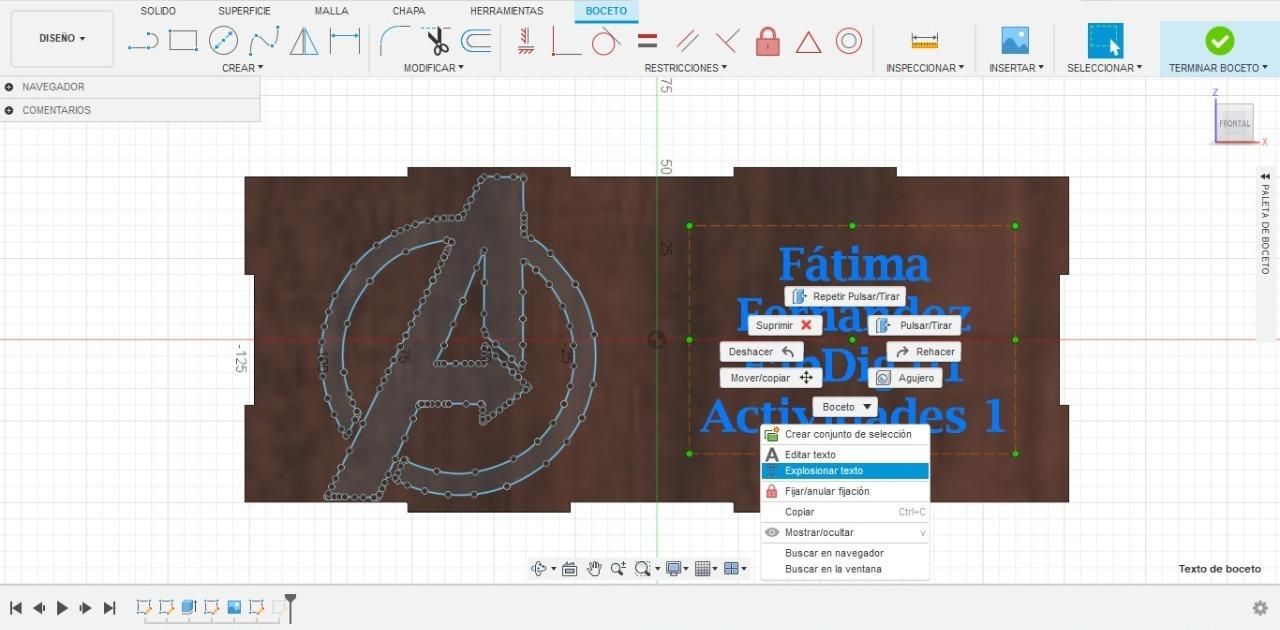The height and width of the screenshot is (630, 1280).
Task: Click the Measure ruler icon
Action: [x=924, y=41]
